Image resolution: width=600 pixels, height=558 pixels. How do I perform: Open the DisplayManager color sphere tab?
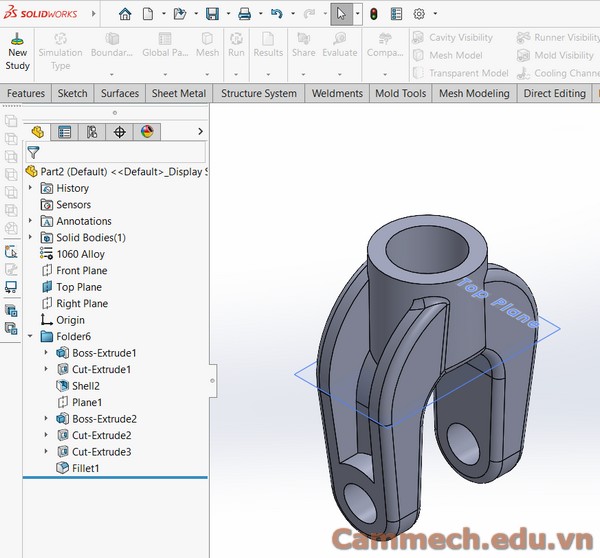click(147, 132)
